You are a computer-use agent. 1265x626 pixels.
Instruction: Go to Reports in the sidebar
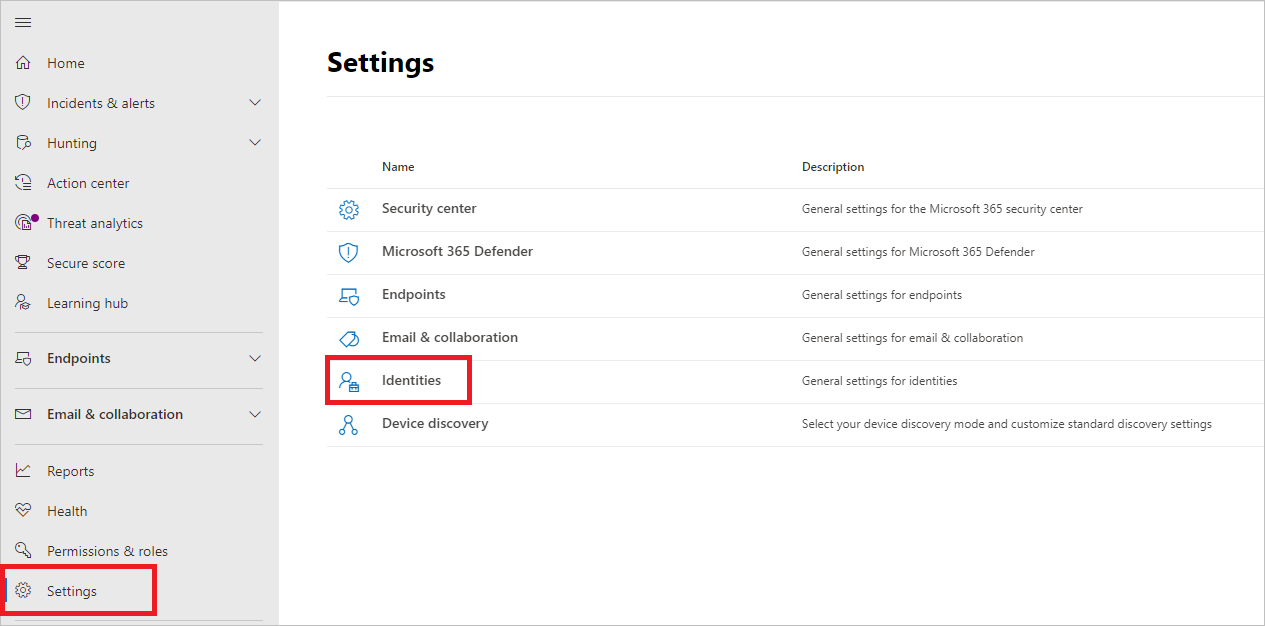70,471
